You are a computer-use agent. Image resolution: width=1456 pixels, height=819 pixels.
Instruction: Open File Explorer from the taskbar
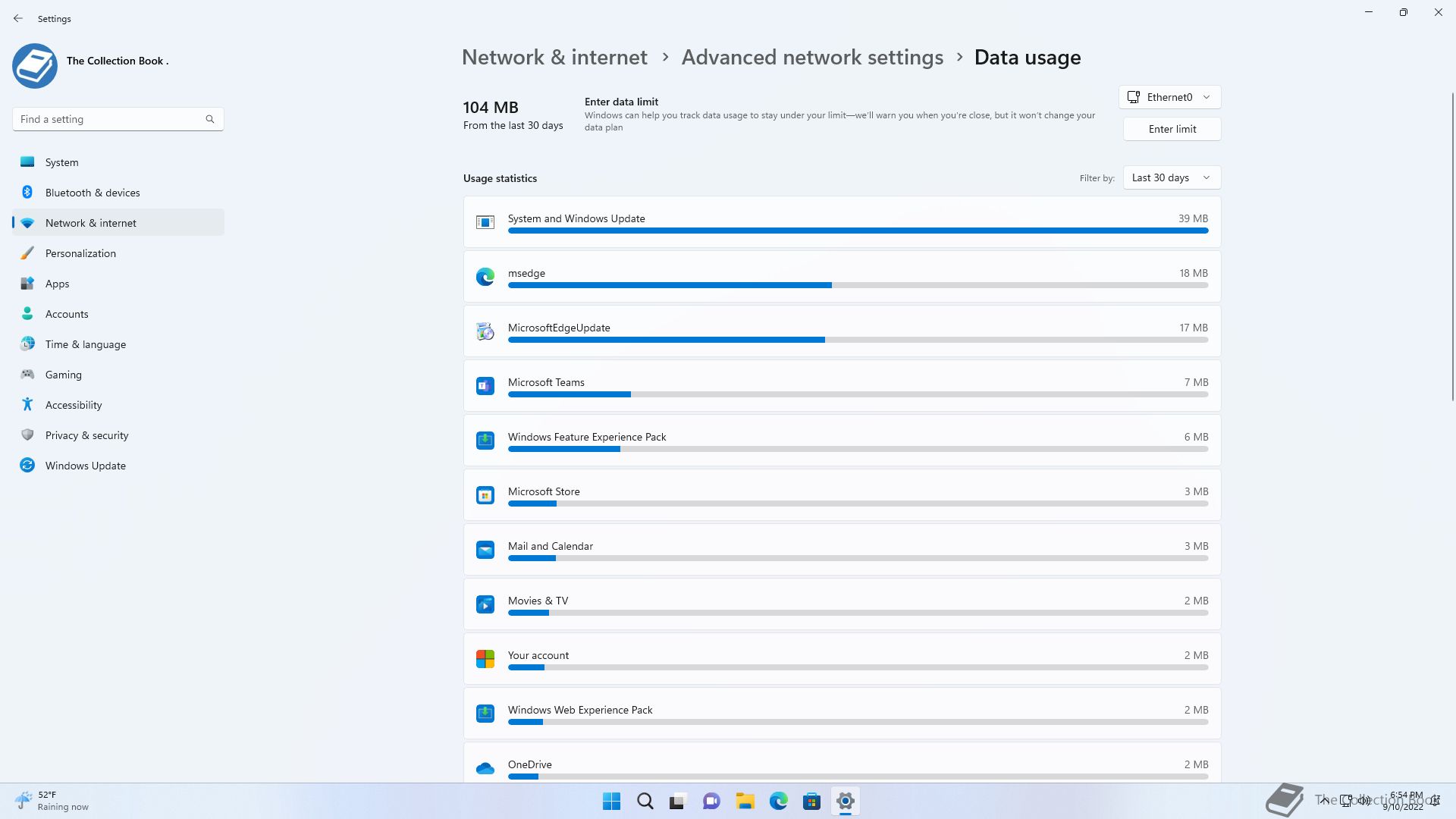[x=745, y=801]
